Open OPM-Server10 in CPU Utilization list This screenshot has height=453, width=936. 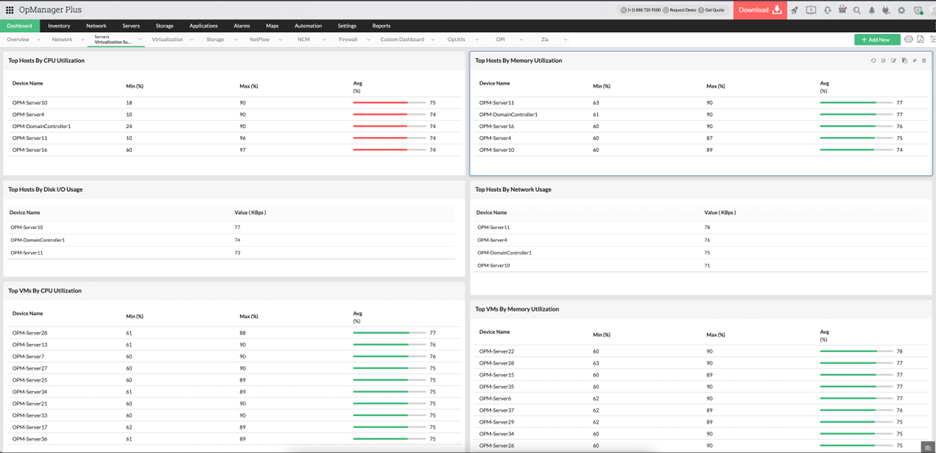tap(30, 103)
